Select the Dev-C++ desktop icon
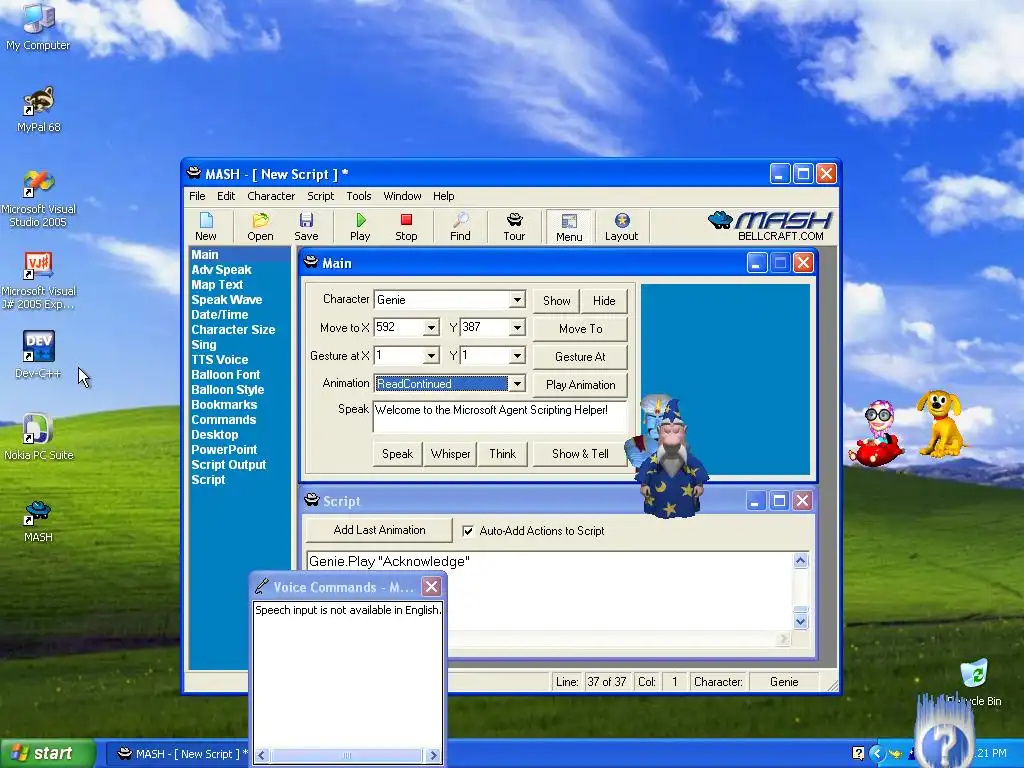1024x768 pixels. point(38,355)
